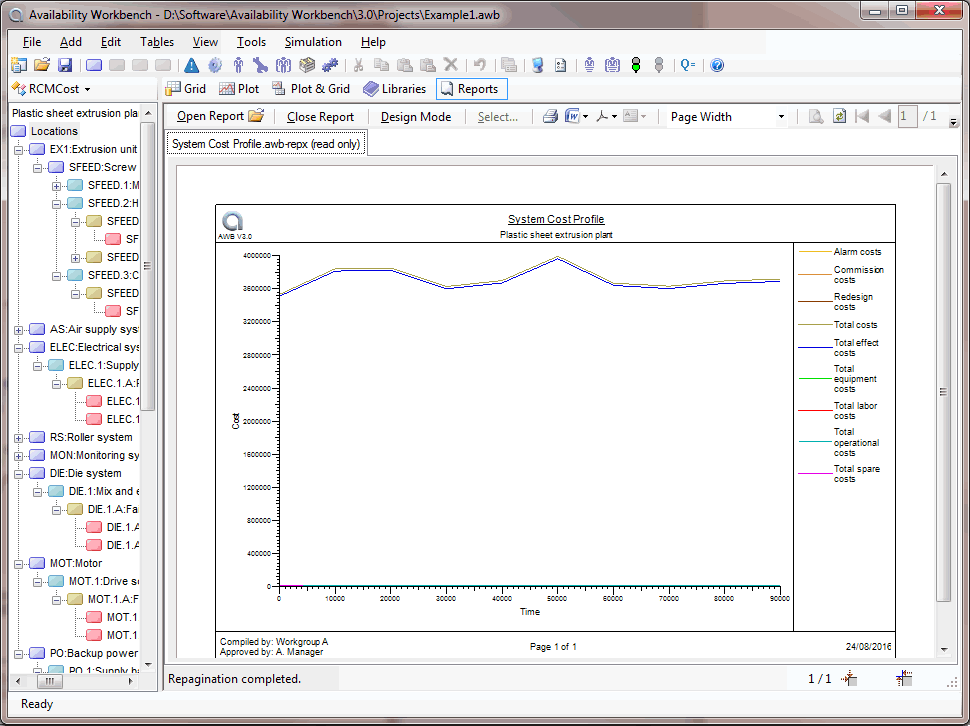Collapse the EX1:Extrusion unit tree node
Viewport: 970px width, 726px height.
[x=20, y=149]
